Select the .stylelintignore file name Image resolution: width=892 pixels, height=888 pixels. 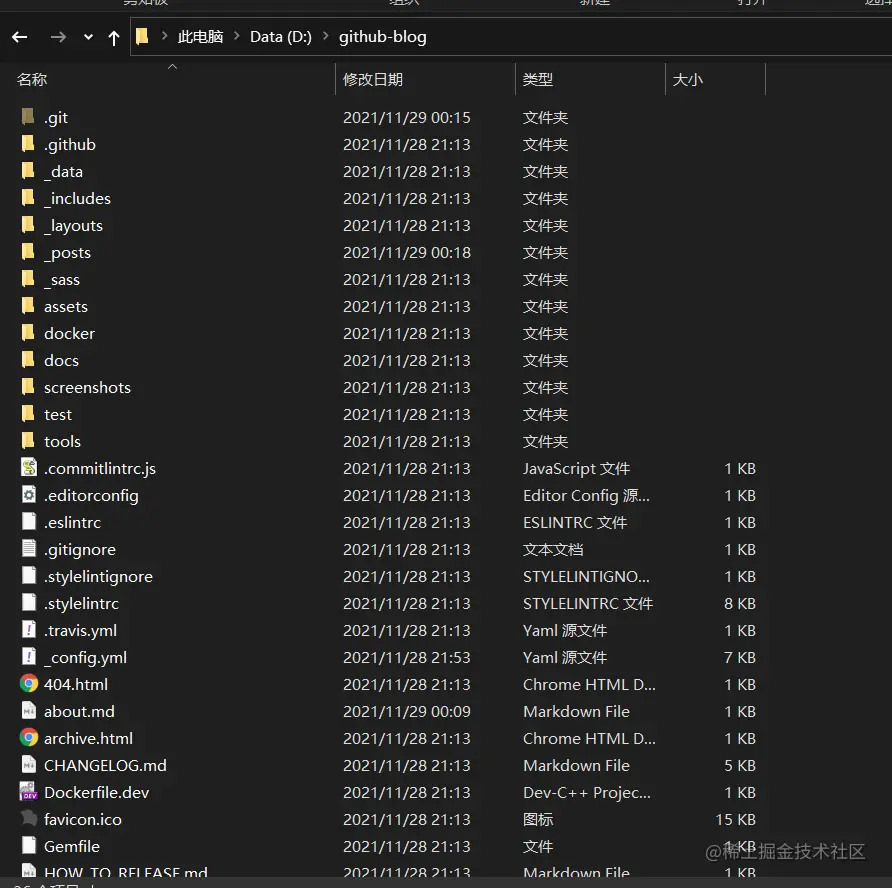(x=98, y=577)
